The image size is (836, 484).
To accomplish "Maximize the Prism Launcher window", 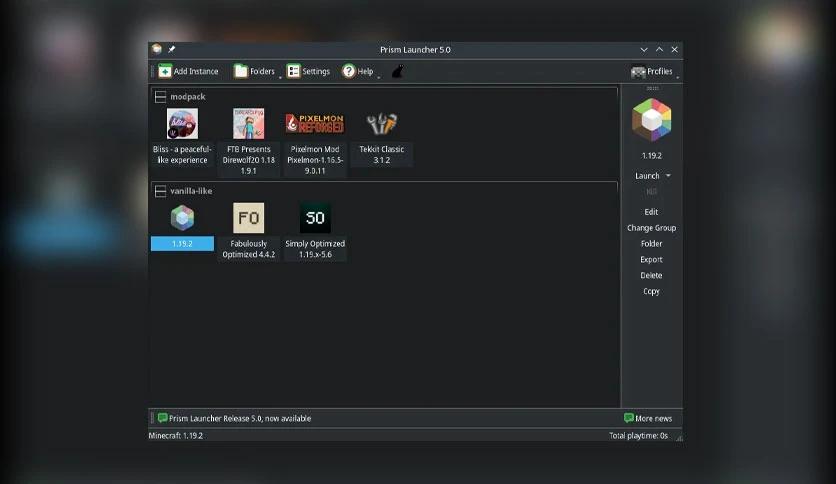I will pyautogui.click(x=660, y=50).
